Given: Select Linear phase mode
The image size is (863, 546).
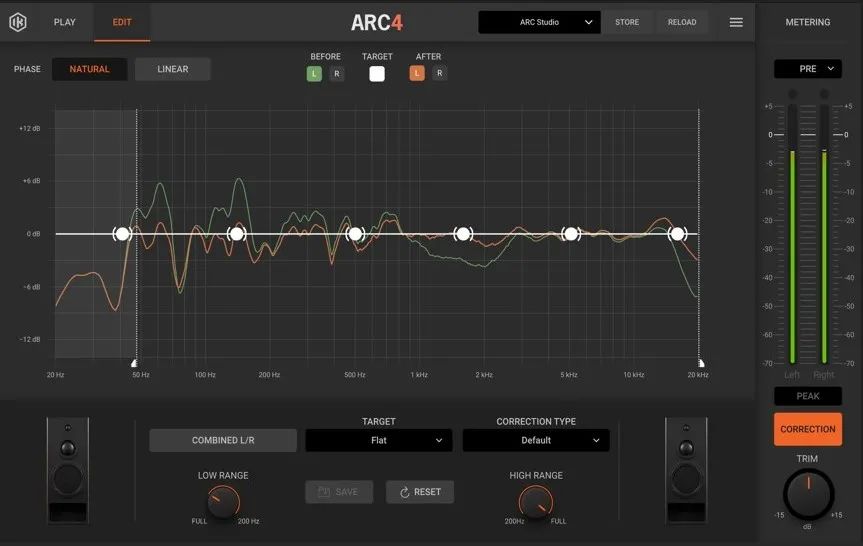Looking at the screenshot, I should pos(173,69).
